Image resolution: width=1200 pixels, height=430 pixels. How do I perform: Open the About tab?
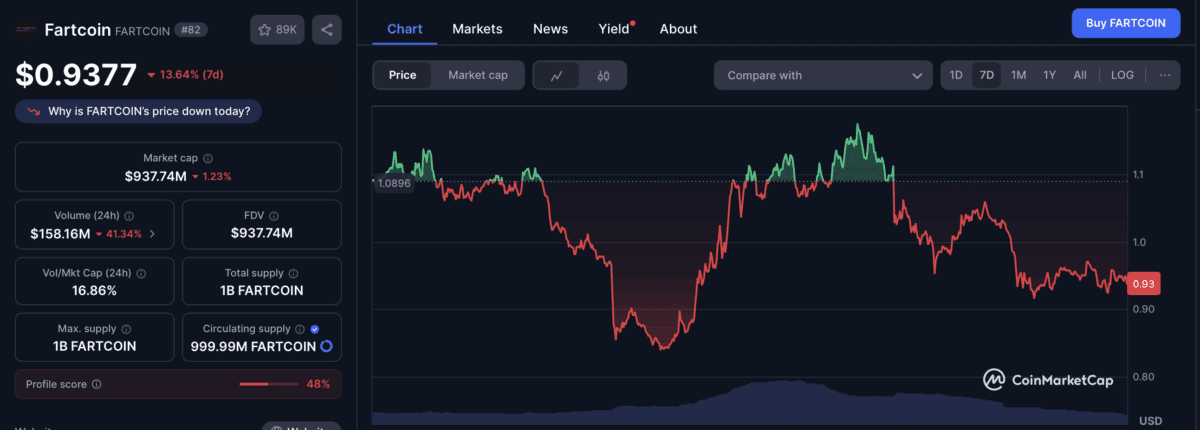(678, 29)
